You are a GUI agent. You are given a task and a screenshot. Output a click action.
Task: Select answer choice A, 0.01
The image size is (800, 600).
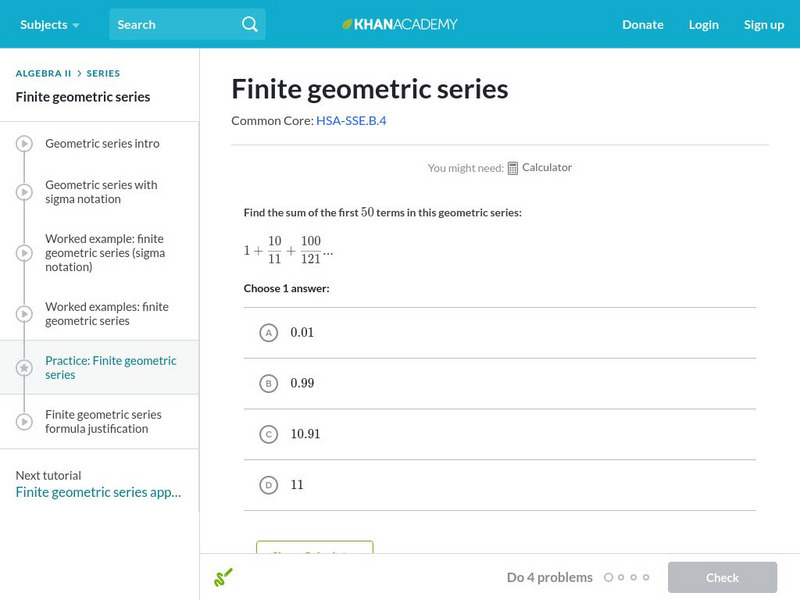[x=268, y=333]
